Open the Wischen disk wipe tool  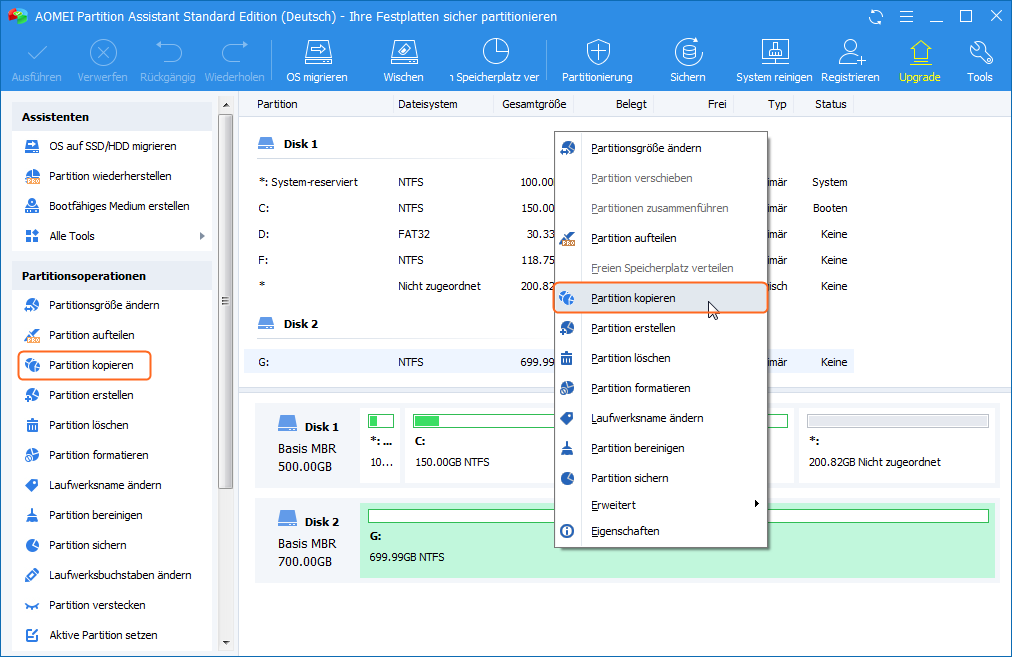403,61
